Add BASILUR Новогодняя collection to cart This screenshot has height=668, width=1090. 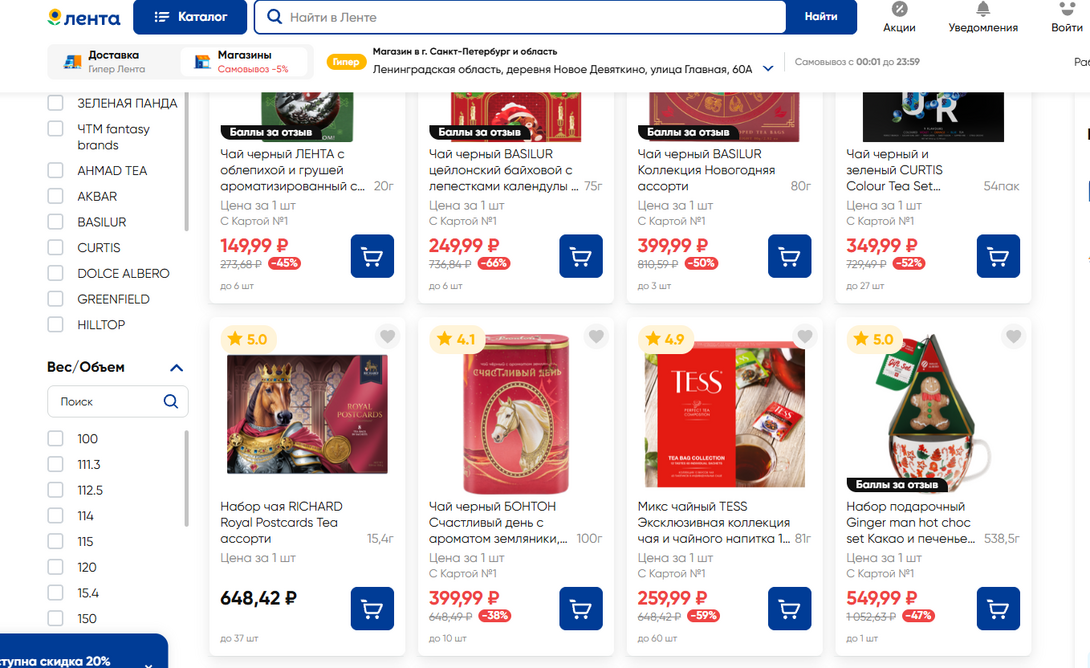(x=789, y=257)
